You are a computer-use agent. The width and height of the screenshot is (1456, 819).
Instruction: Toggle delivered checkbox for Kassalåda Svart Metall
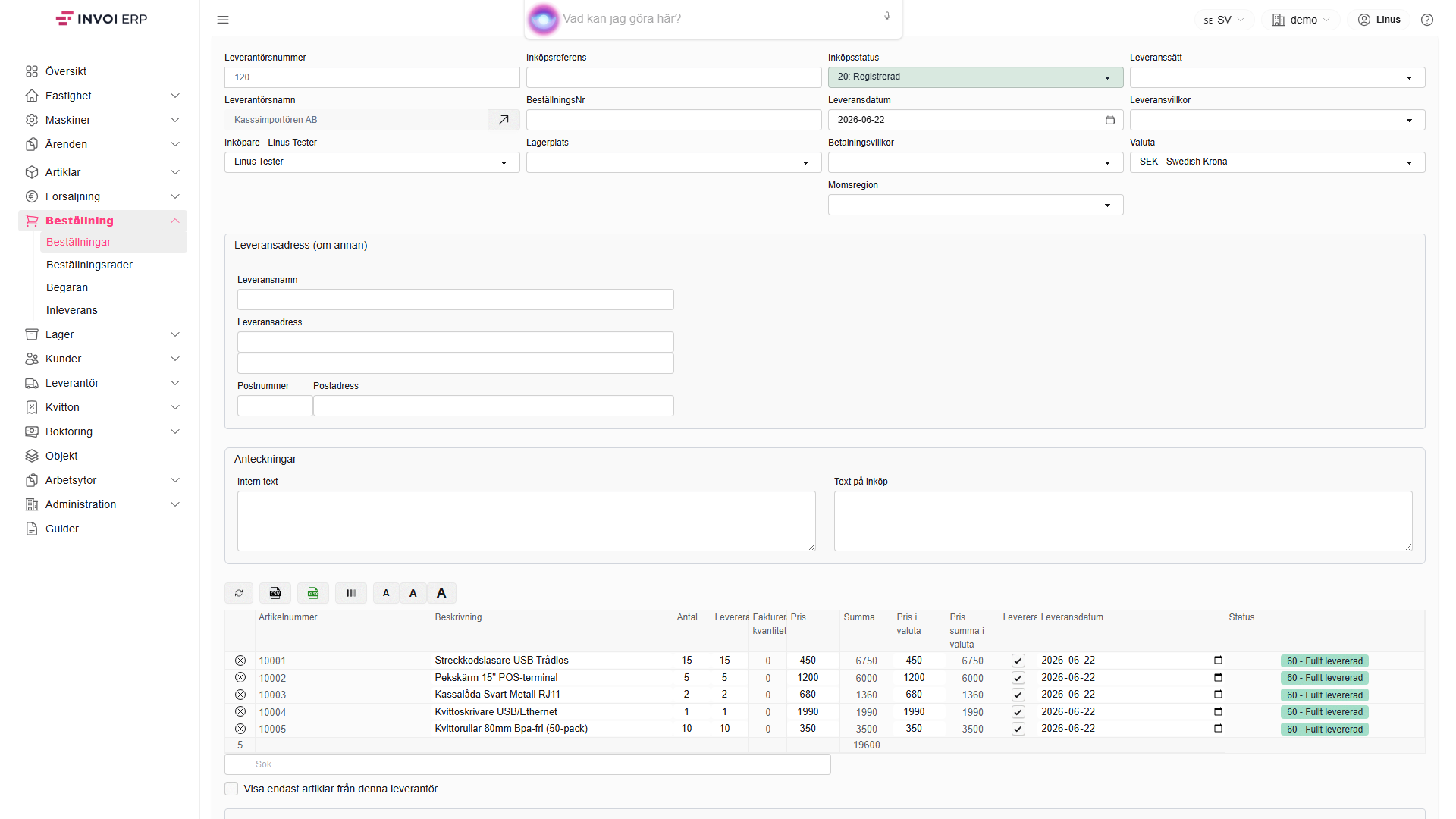[1018, 695]
